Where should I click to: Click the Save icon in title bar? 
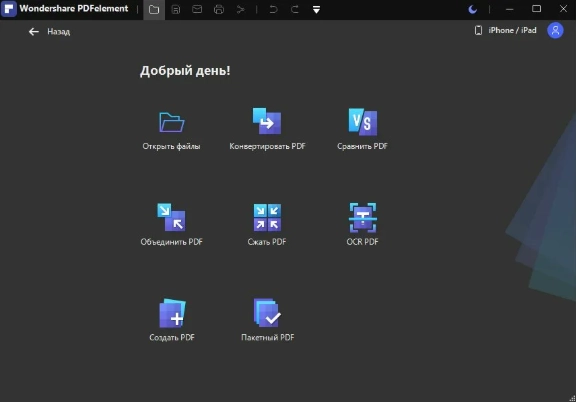pyautogui.click(x=176, y=10)
